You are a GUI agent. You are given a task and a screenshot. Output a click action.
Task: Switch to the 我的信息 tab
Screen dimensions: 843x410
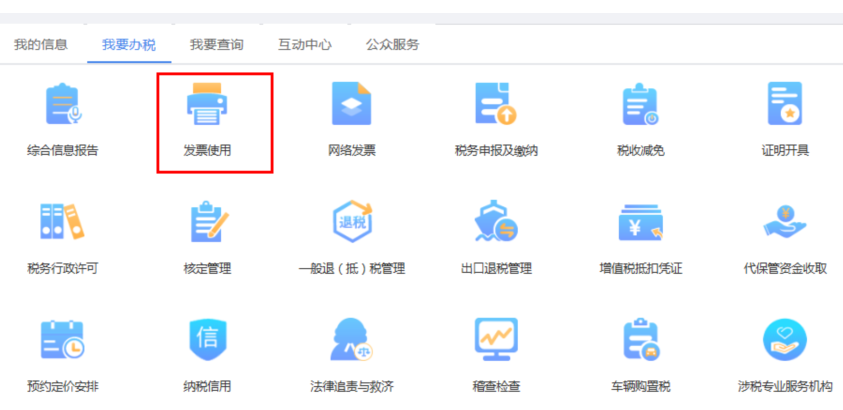tap(41, 44)
